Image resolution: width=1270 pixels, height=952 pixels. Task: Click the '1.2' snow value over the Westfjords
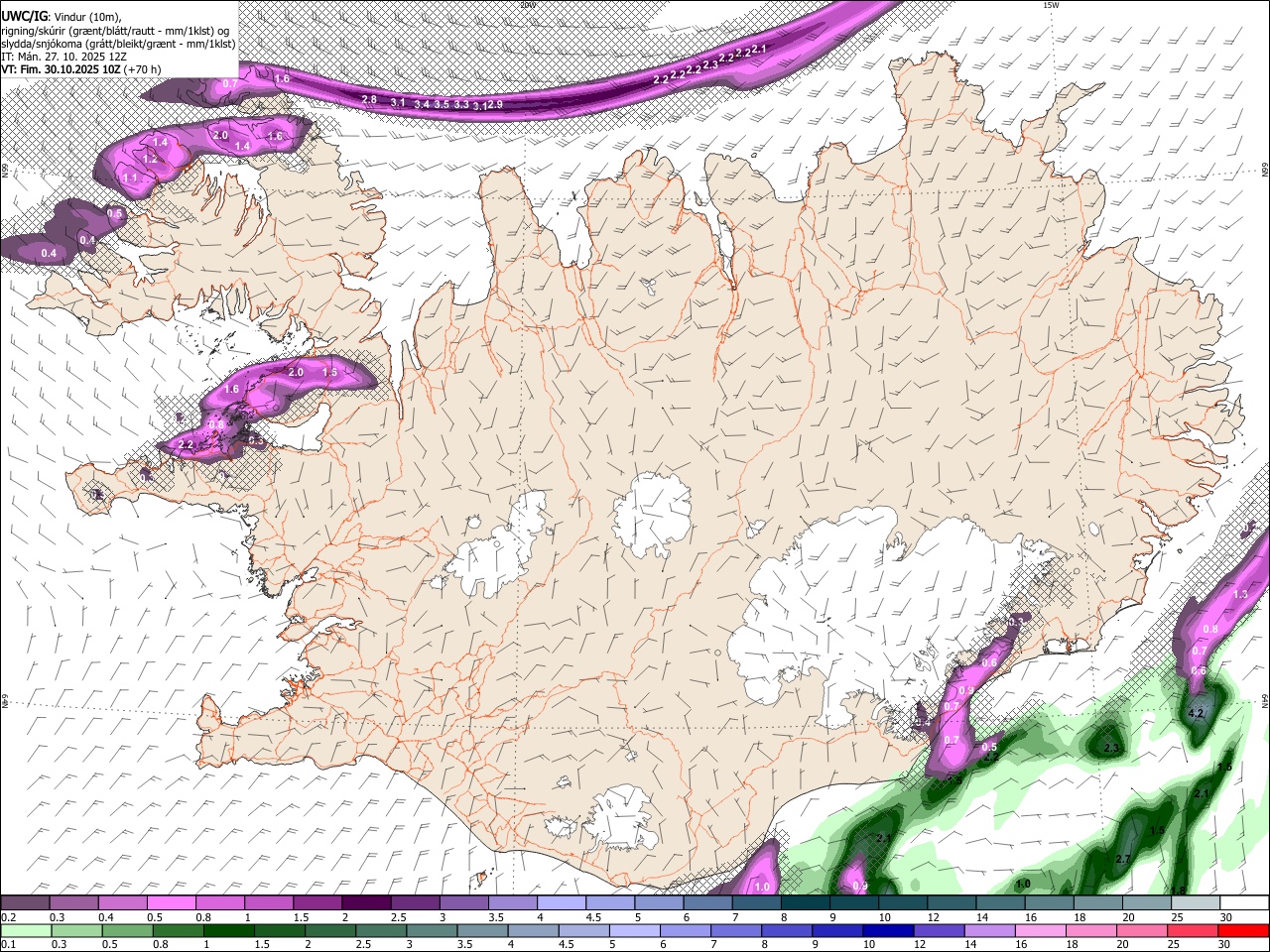(151, 159)
